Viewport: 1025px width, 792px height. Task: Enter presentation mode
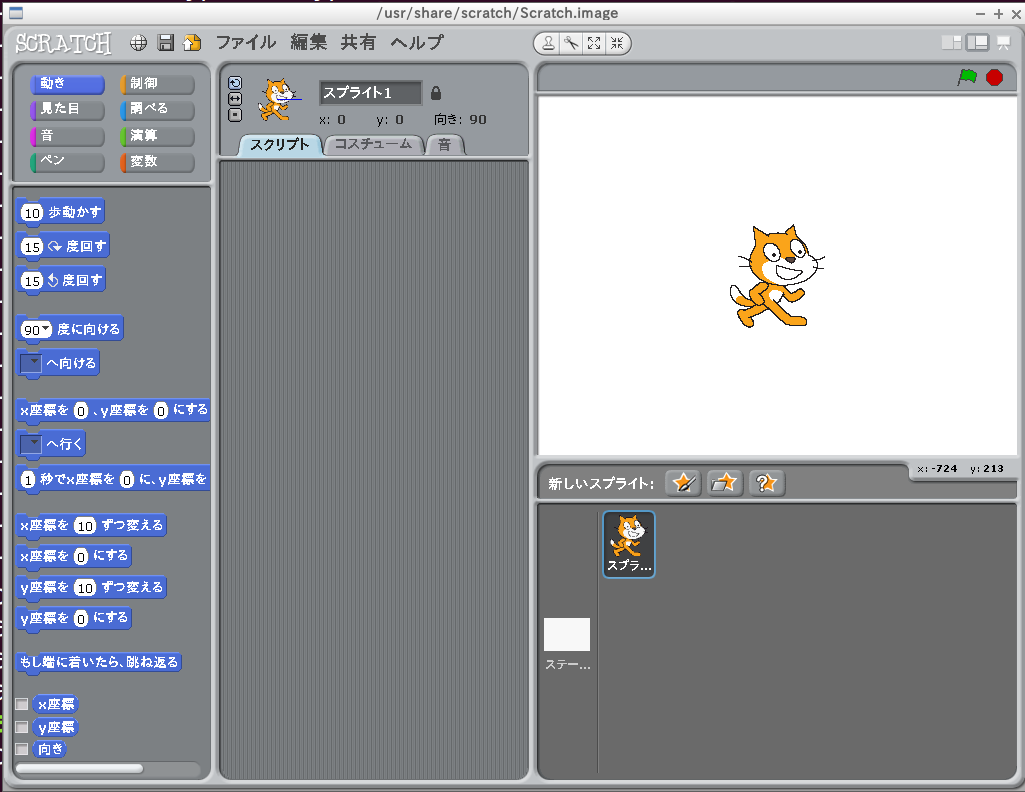pyautogui.click(x=1003, y=43)
